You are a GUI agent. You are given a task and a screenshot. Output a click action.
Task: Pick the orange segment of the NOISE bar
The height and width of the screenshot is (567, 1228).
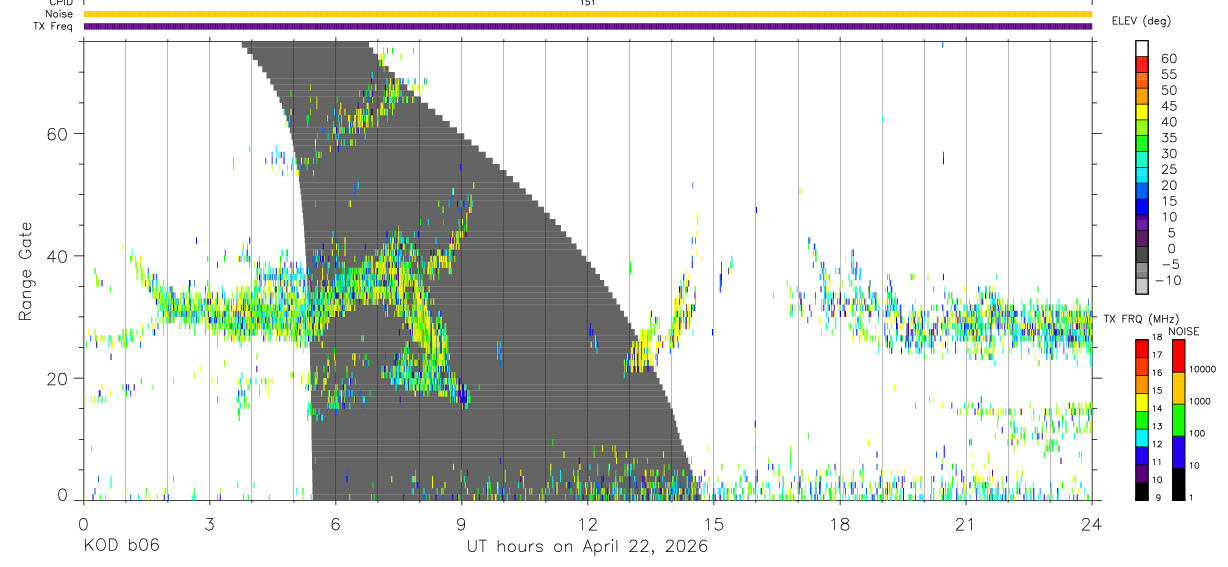(x=1178, y=388)
